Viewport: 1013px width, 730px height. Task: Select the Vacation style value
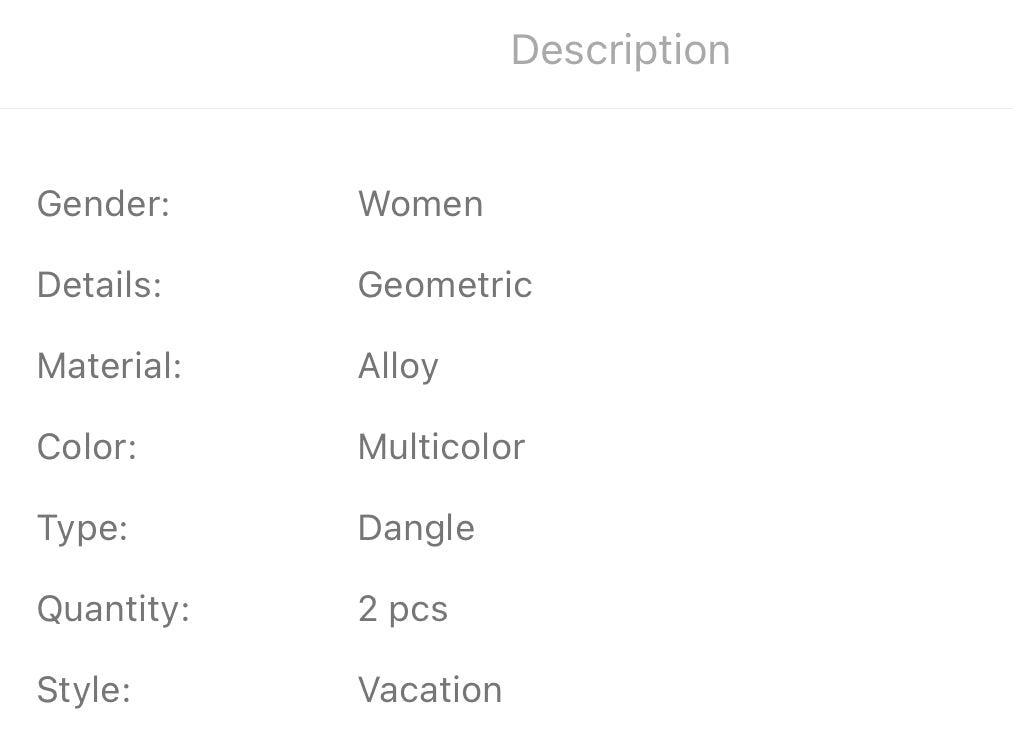tap(430, 690)
